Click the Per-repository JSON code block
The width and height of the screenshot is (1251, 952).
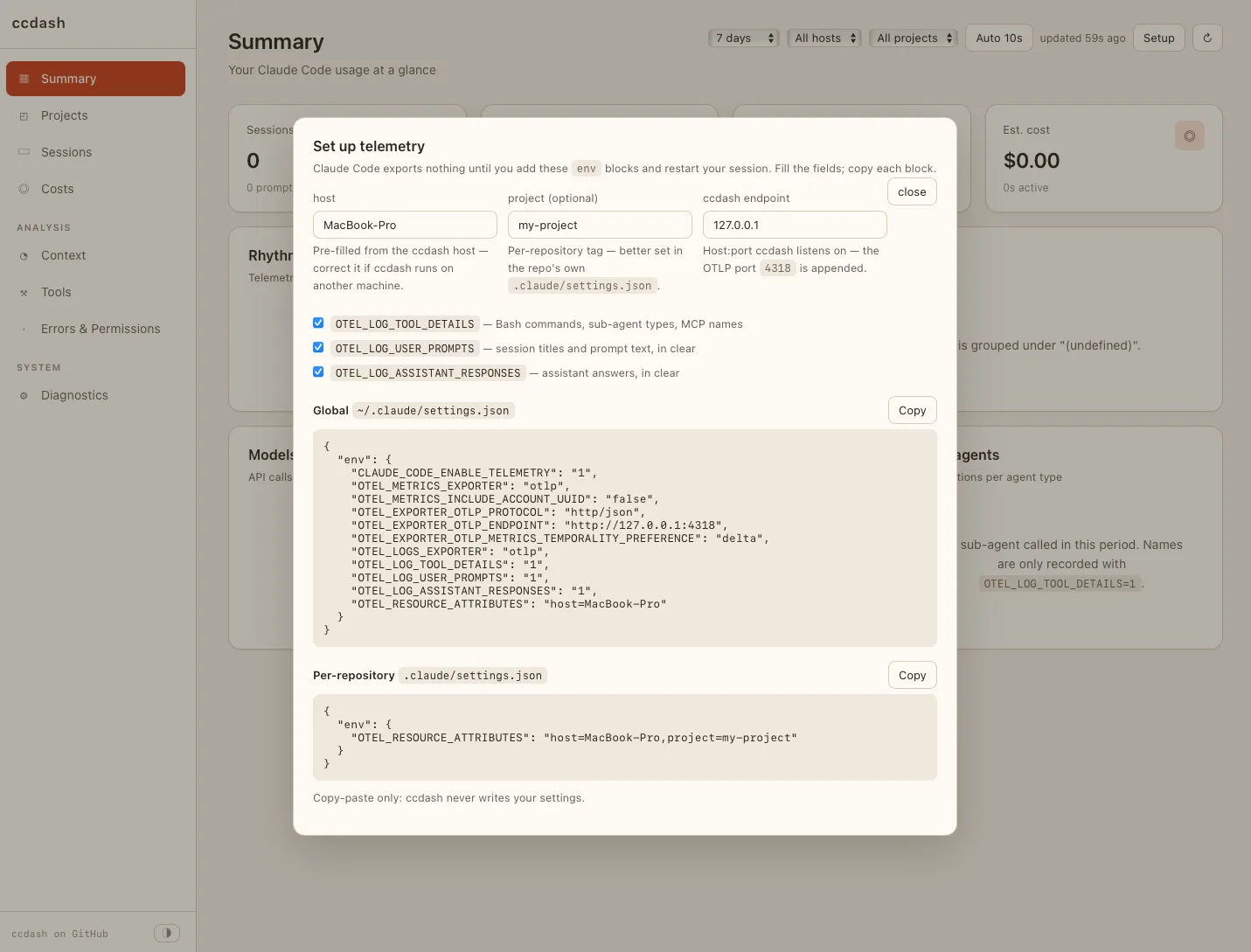[x=625, y=737]
